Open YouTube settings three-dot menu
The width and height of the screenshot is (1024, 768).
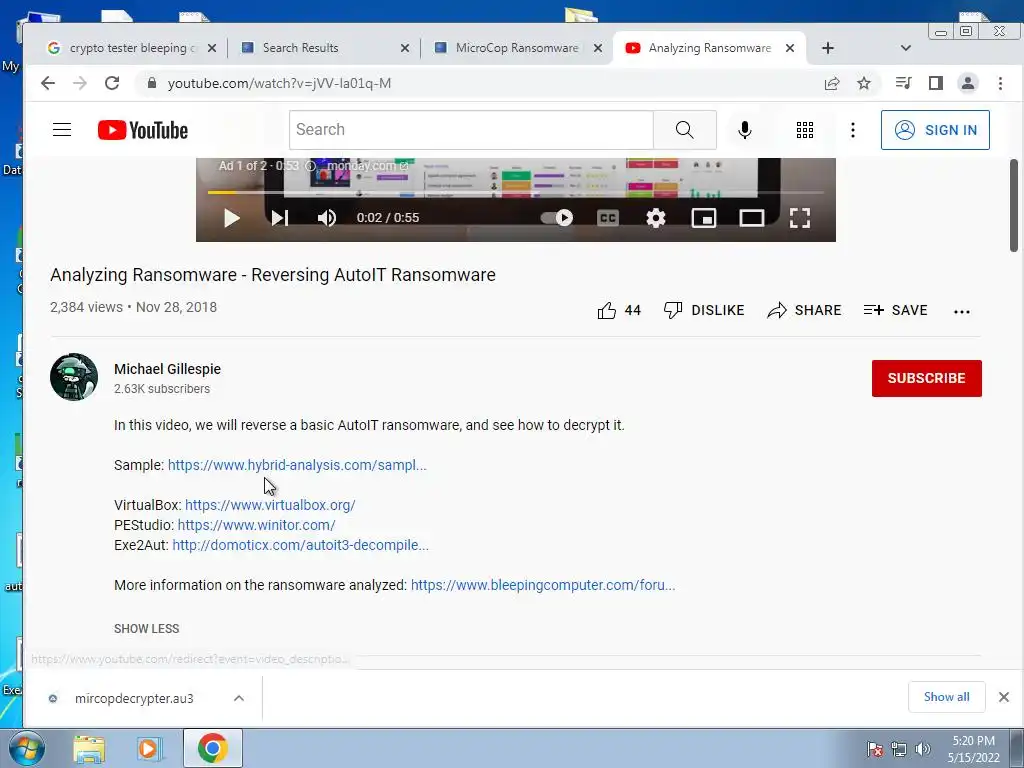tap(853, 130)
